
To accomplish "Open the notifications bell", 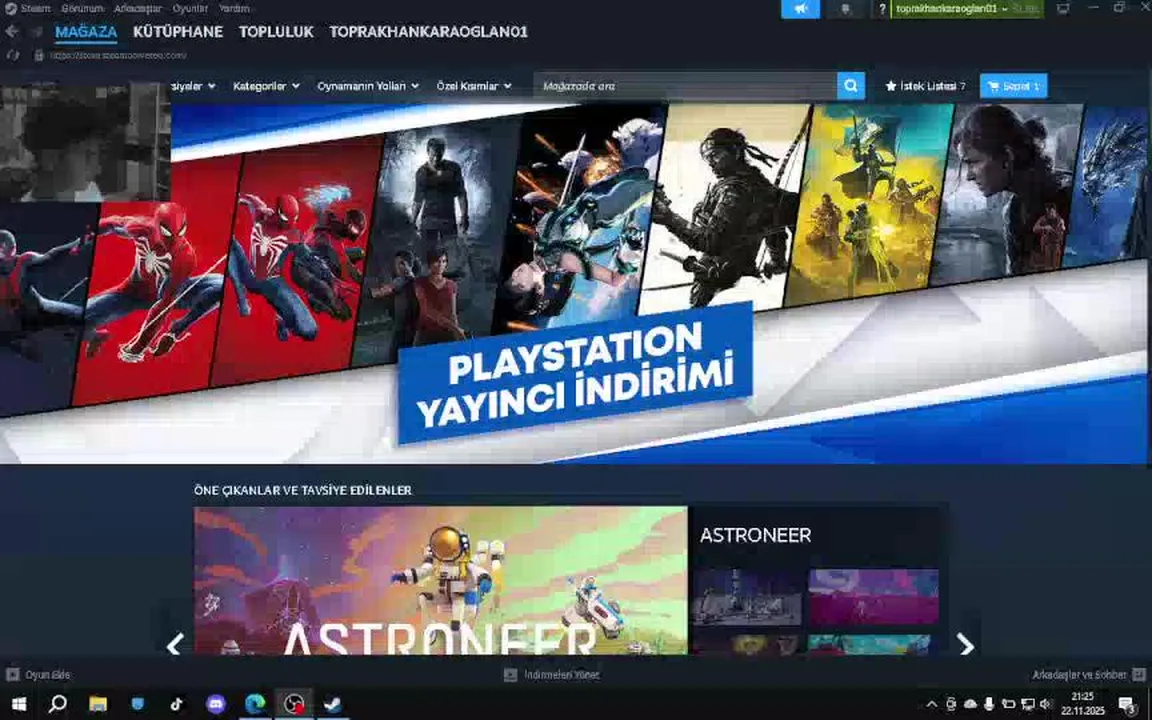I will (x=845, y=9).
